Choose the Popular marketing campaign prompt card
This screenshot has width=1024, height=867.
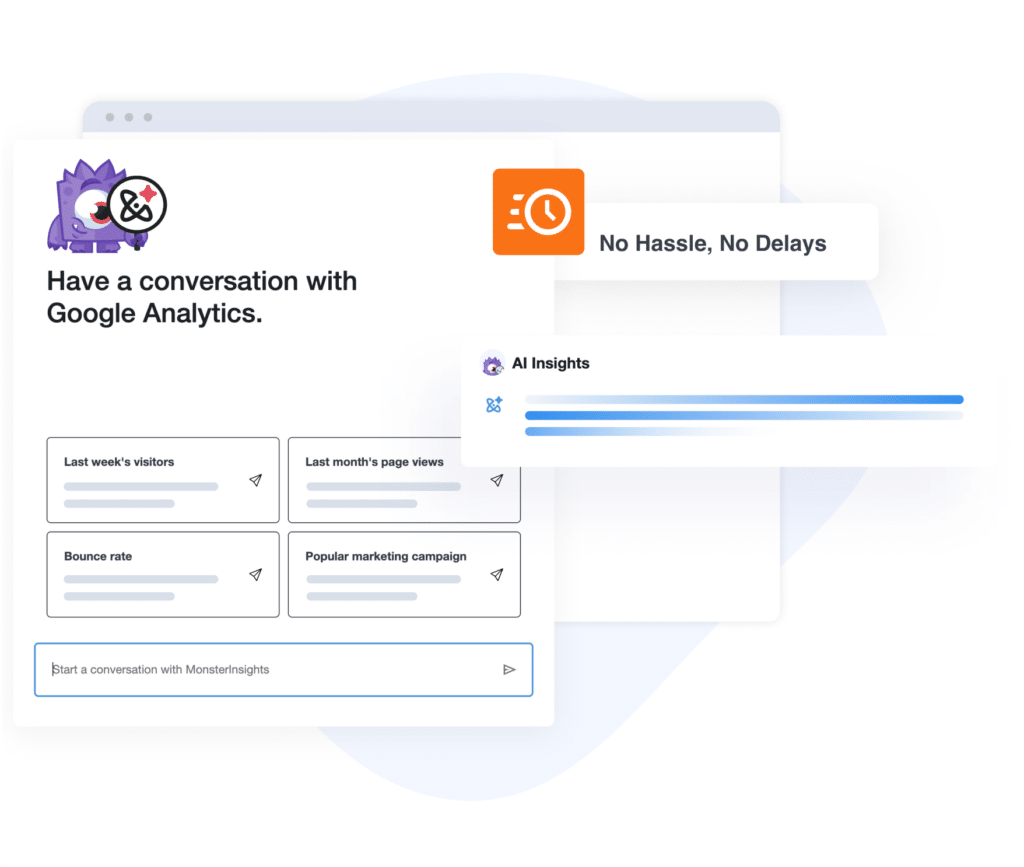pyautogui.click(x=404, y=575)
